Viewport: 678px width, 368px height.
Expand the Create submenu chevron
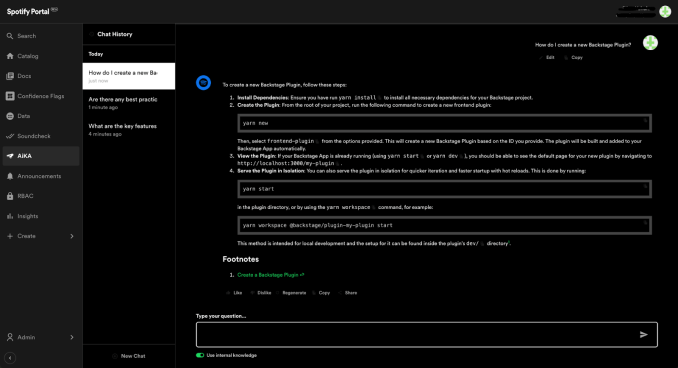[72, 236]
